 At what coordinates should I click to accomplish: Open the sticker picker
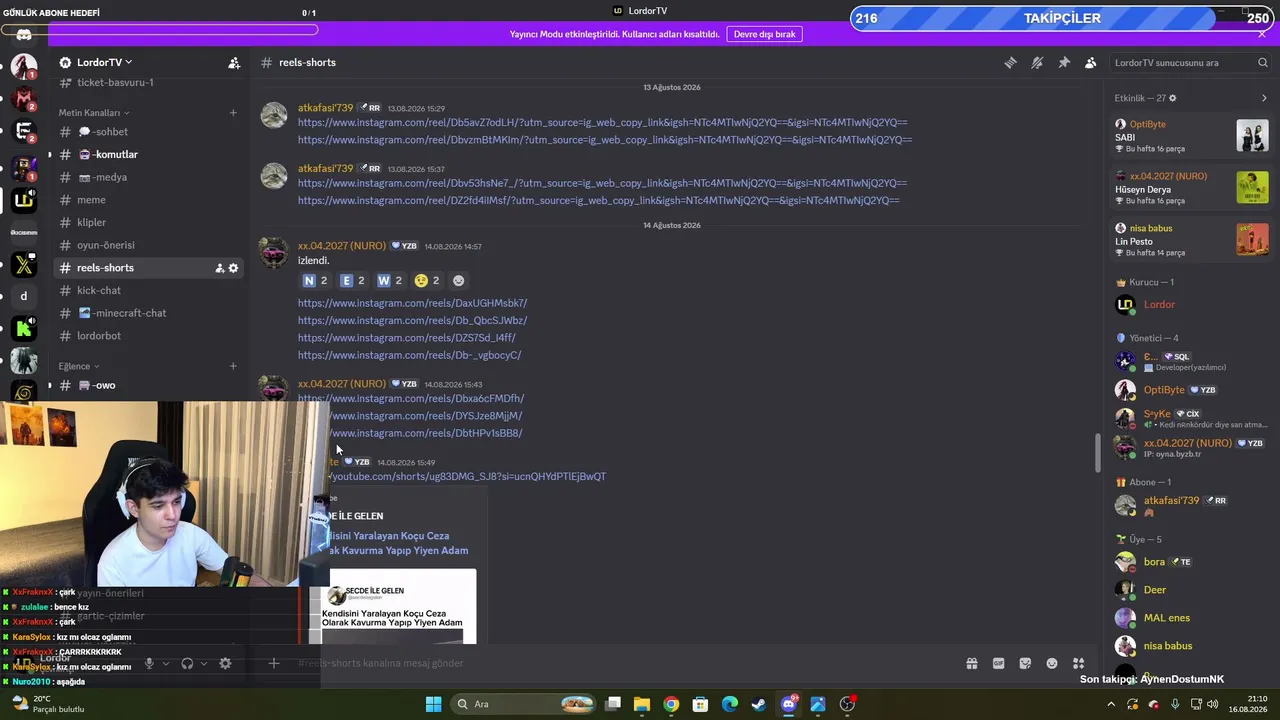coord(1025,663)
